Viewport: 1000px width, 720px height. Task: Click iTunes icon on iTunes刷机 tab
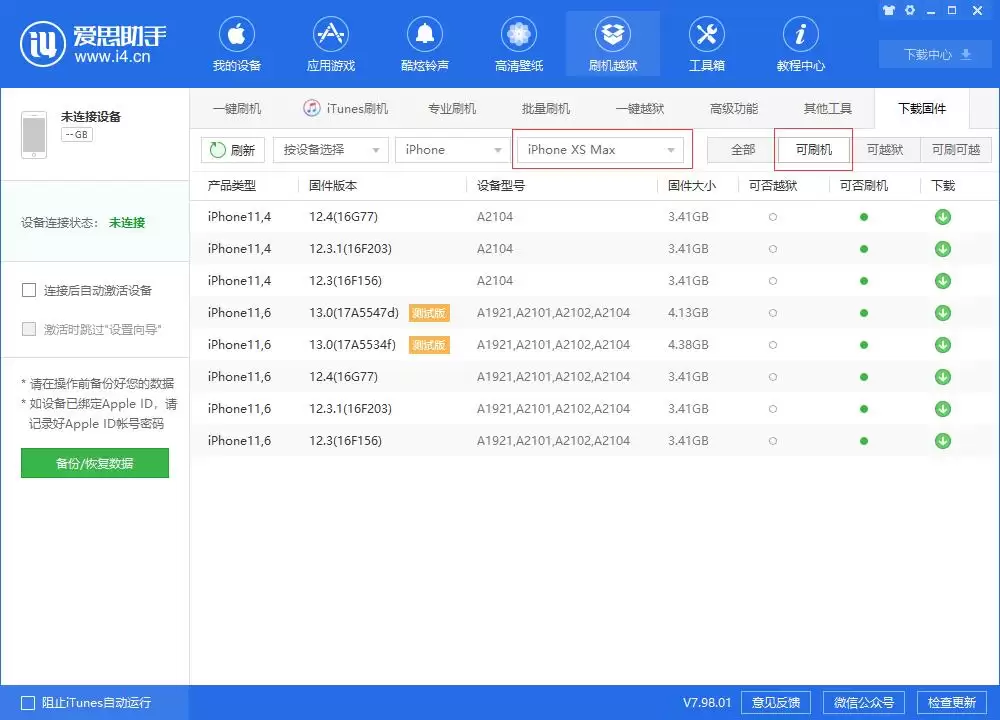(311, 108)
